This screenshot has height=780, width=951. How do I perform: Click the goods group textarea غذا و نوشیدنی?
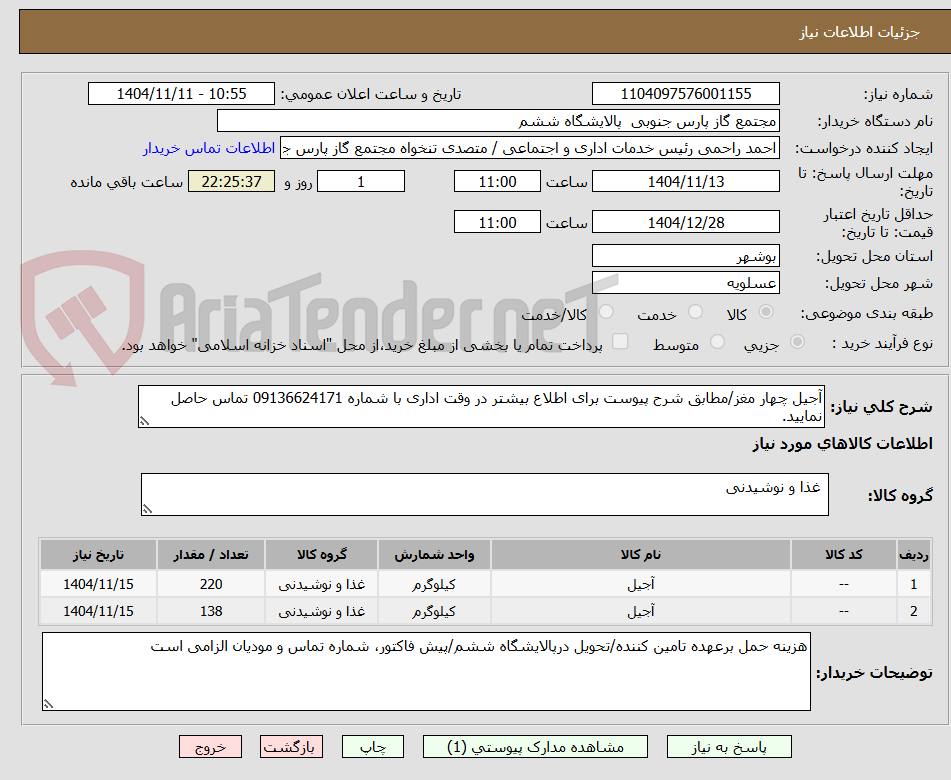pyautogui.click(x=485, y=494)
